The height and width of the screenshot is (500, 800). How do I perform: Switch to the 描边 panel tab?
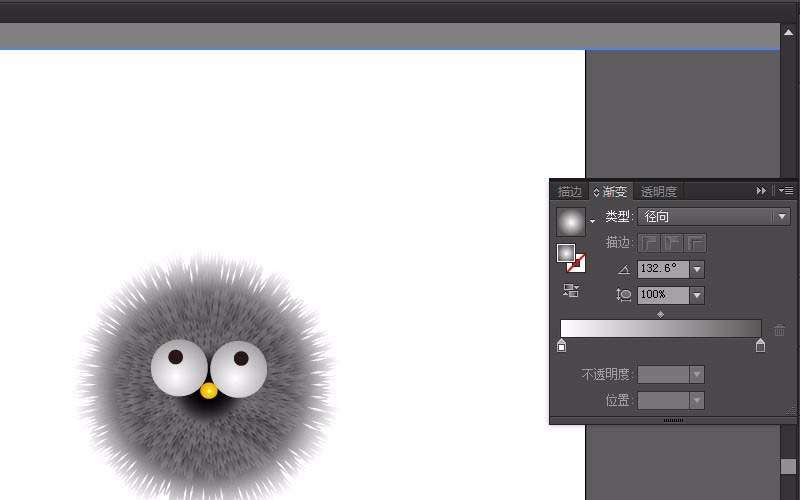point(569,192)
